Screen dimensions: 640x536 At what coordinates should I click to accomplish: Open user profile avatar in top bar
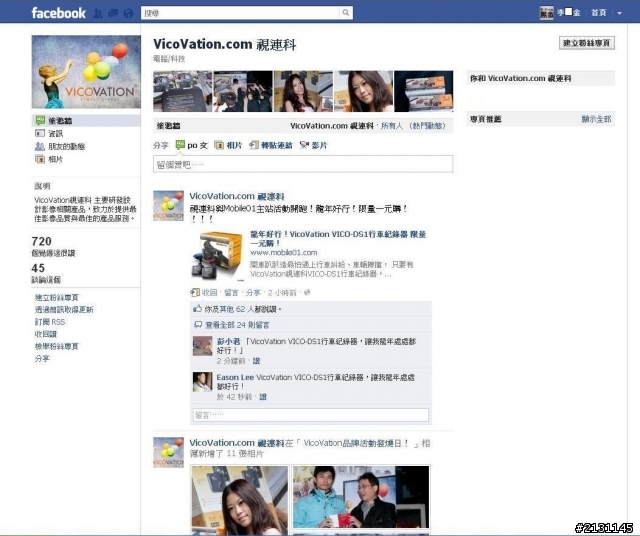[x=546, y=13]
